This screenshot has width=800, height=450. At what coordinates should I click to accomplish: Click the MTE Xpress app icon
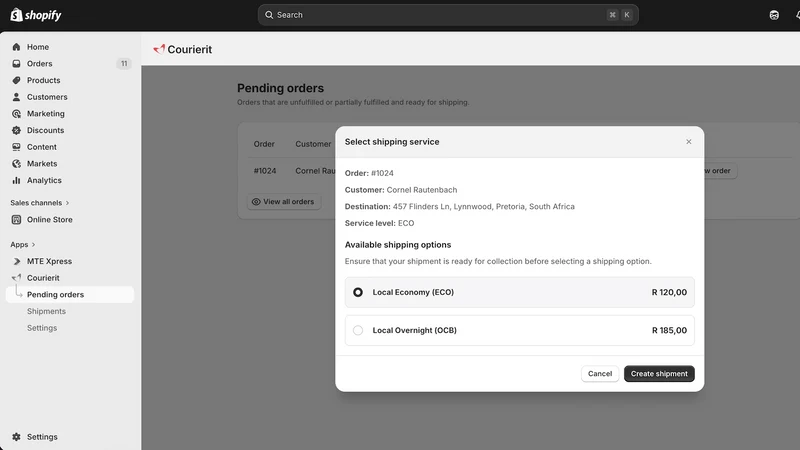[x=16, y=261]
